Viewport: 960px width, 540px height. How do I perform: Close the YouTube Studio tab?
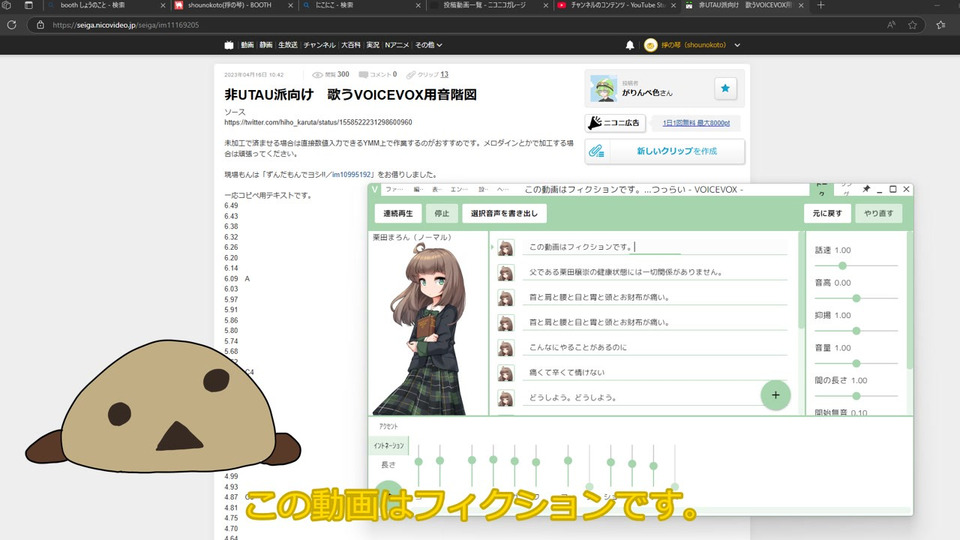pos(673,5)
